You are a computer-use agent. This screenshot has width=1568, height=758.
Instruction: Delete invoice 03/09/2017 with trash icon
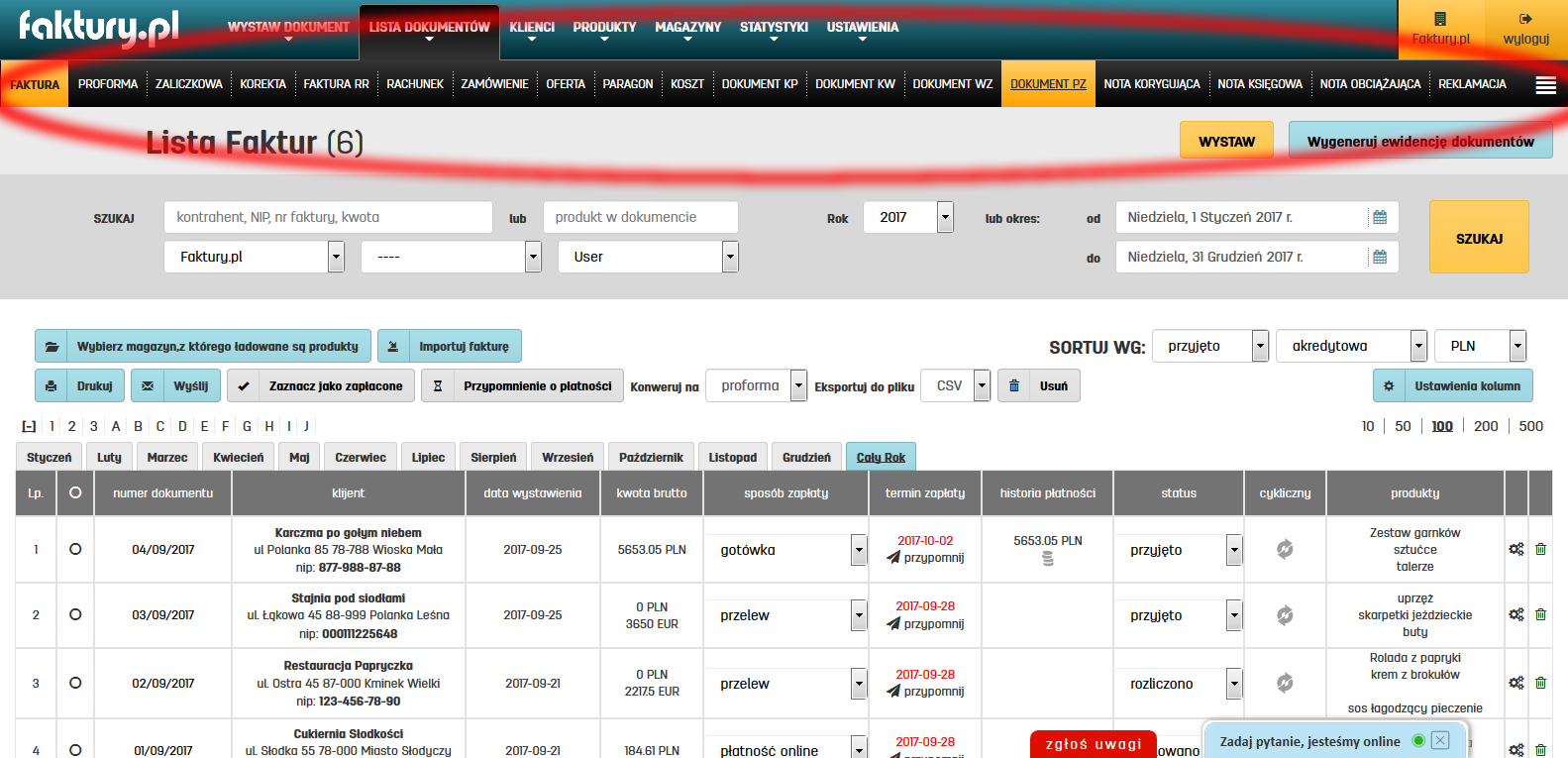1540,614
